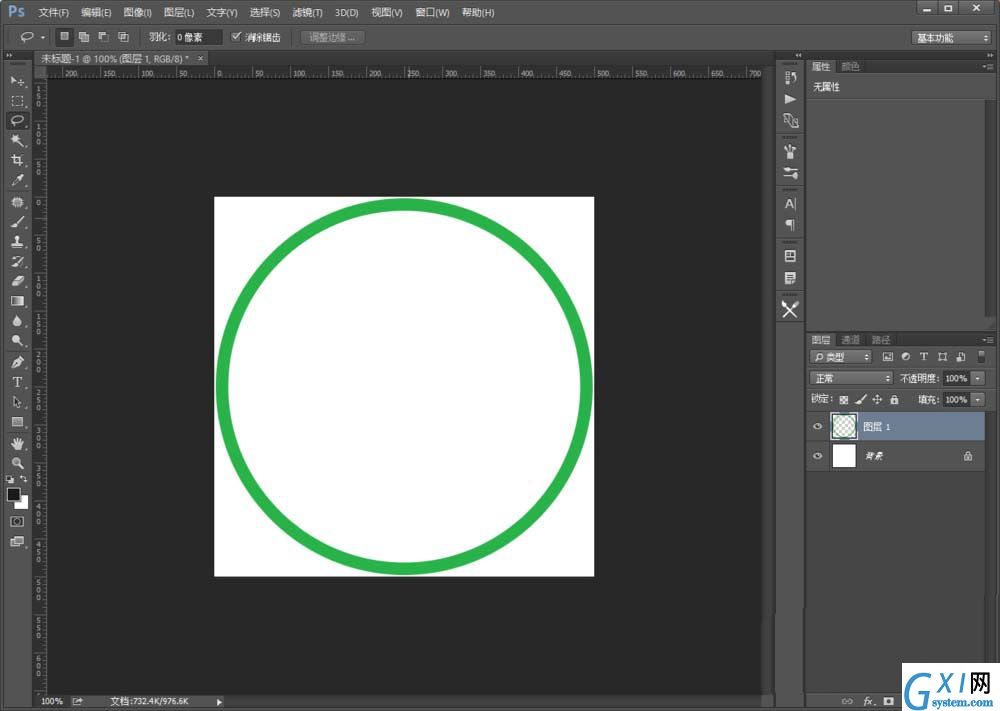
Task: Toggle lock image pixels brush icon
Action: coord(860,400)
